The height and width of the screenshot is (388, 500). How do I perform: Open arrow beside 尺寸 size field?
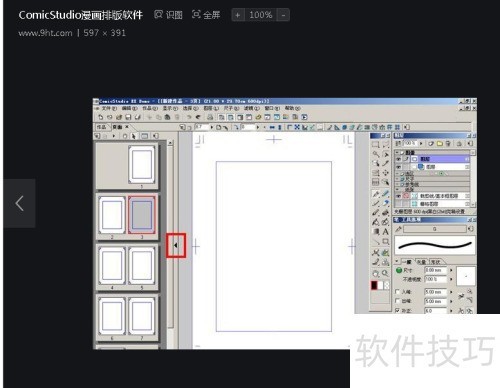[451, 270]
